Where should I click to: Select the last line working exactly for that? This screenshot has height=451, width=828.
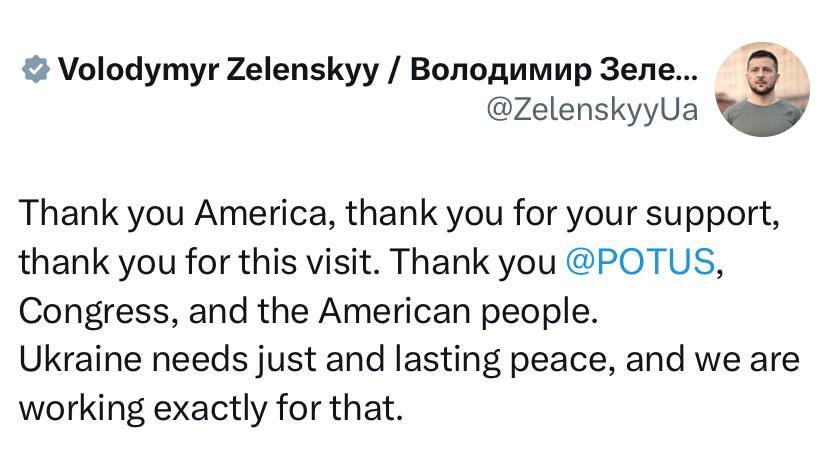pyautogui.click(x=211, y=408)
